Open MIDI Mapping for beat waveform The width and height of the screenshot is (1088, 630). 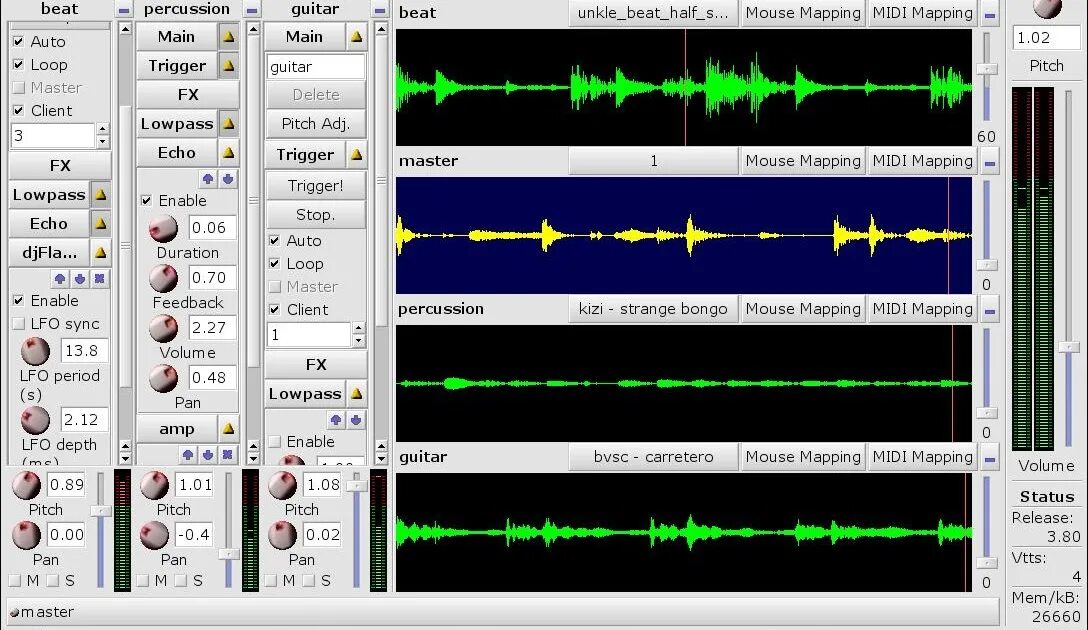922,13
